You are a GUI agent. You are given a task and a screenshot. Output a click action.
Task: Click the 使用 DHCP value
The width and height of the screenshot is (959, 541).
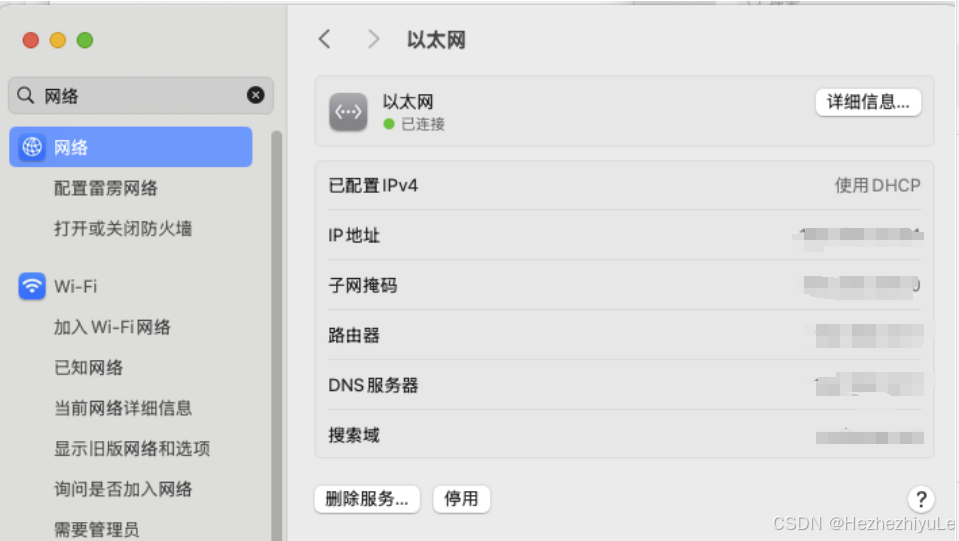pos(878,185)
